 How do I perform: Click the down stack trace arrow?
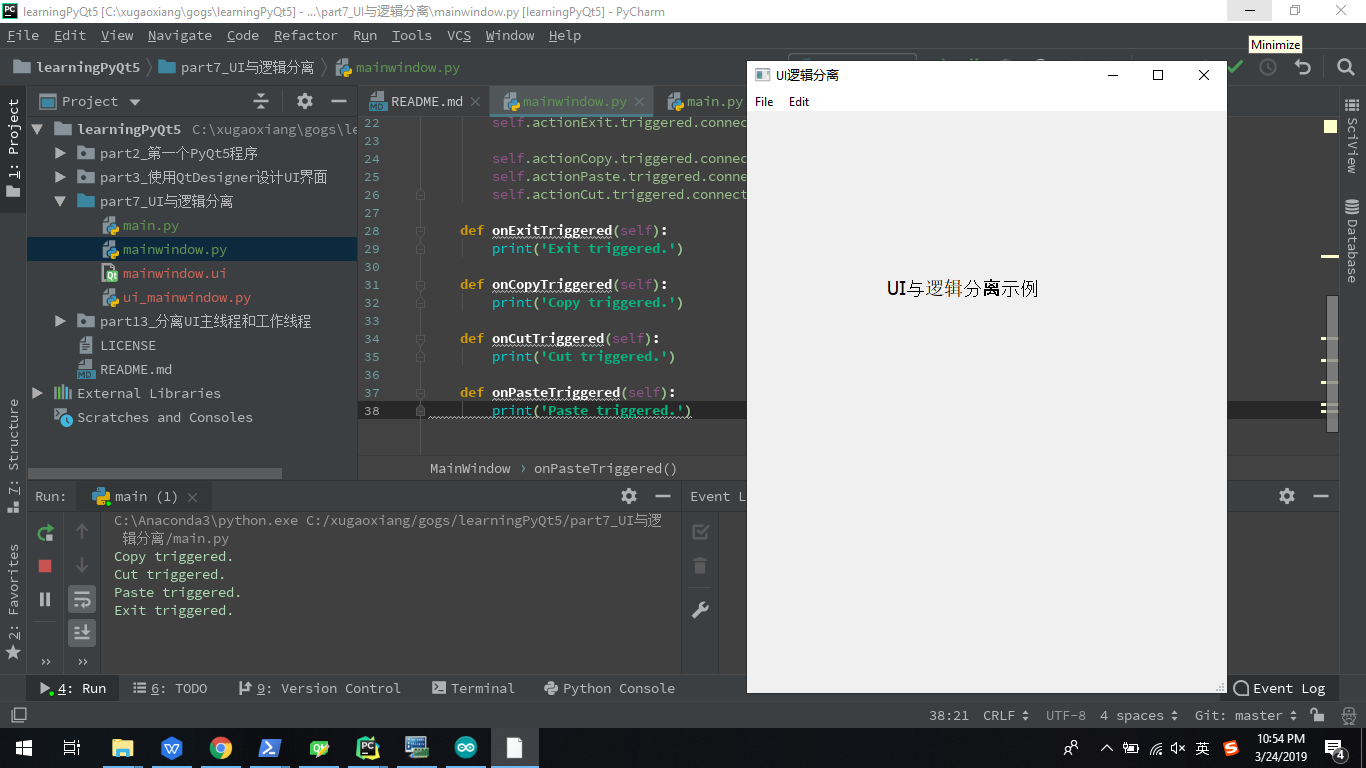(x=82, y=566)
